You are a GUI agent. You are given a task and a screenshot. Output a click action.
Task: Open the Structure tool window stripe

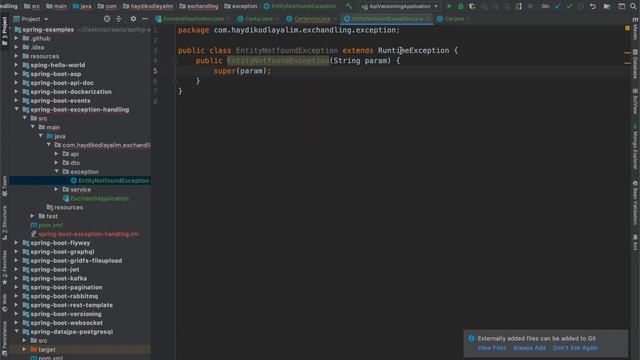tap(4, 222)
